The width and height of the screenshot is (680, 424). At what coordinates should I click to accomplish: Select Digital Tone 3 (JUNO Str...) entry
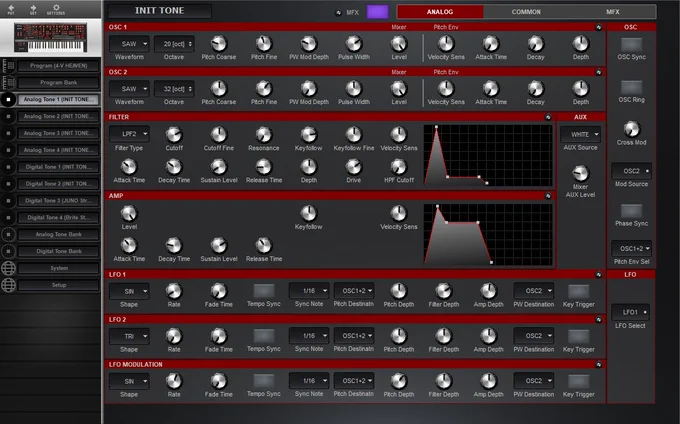[59, 201]
